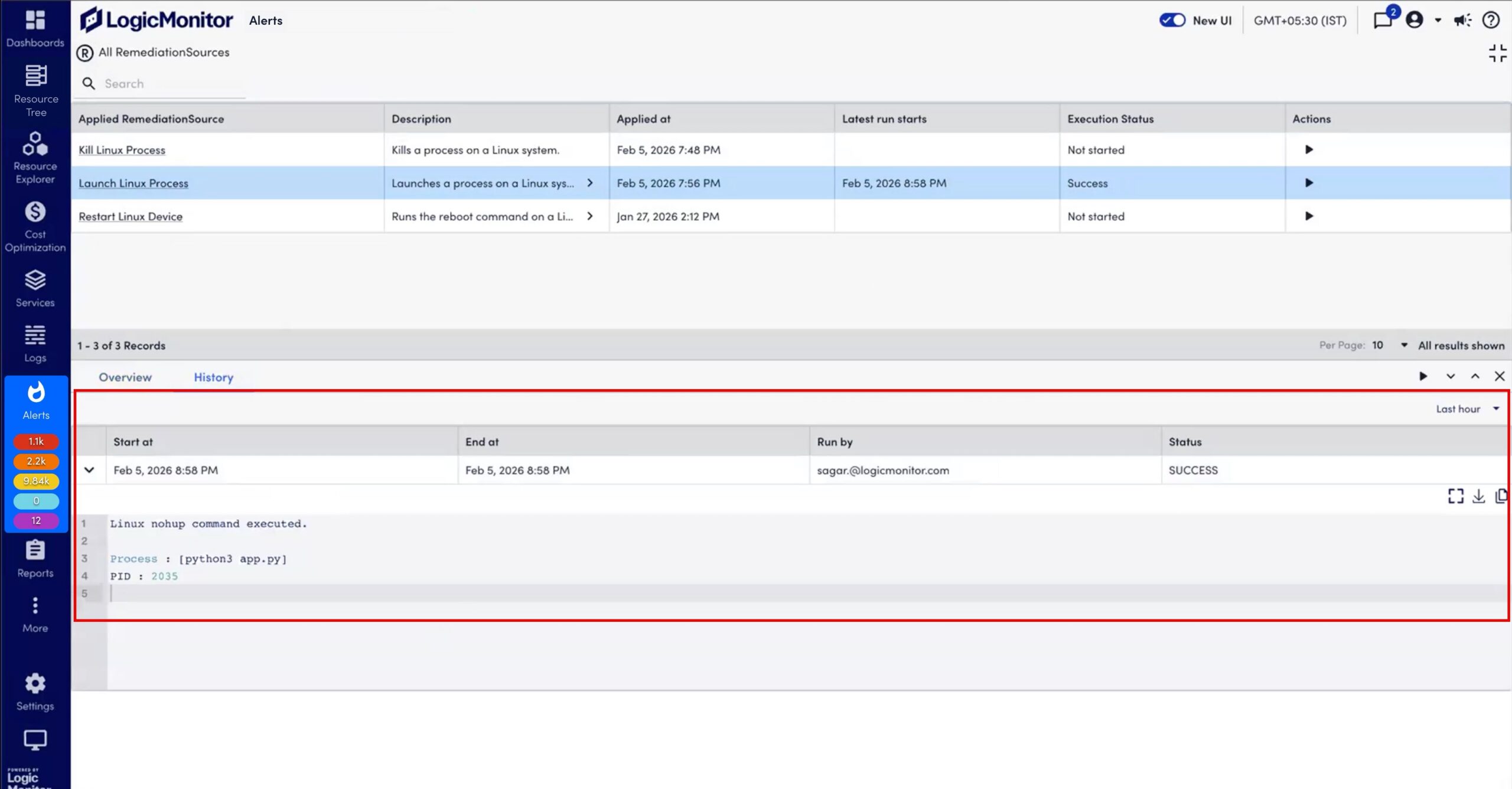Exit full screen with collapse icon
Screen dimensions: 1512x789
click(1497, 53)
